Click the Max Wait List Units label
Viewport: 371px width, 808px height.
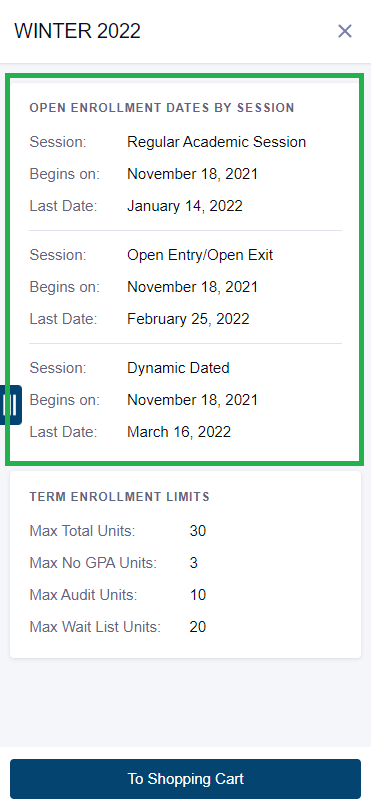click(95, 627)
